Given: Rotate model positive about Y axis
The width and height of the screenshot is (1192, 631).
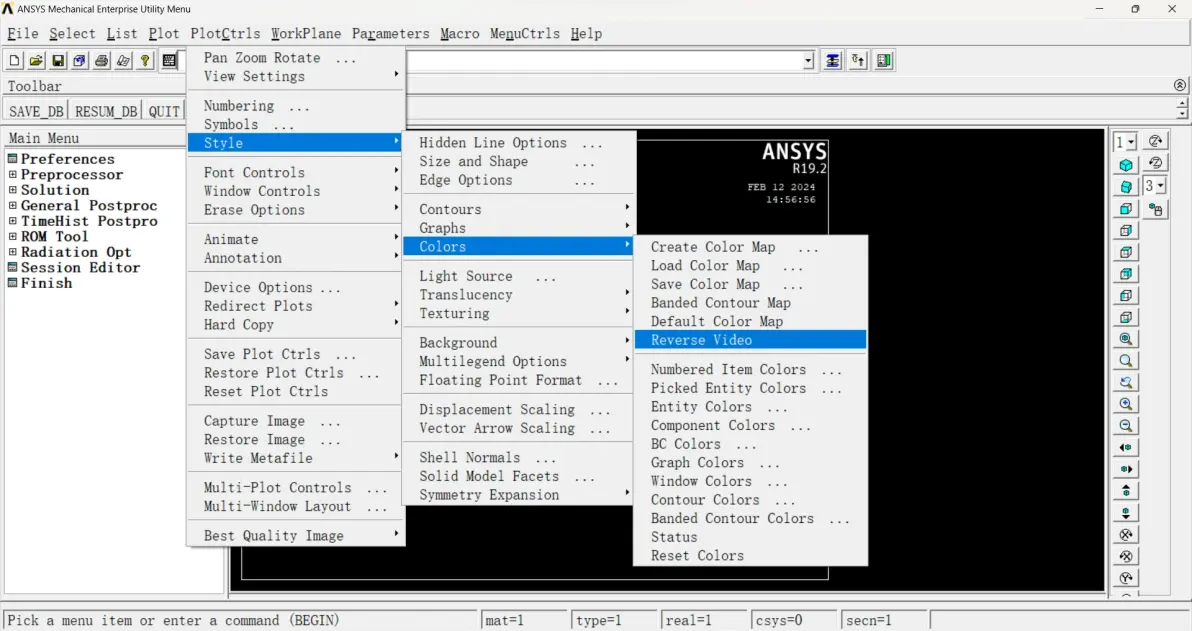Looking at the screenshot, I should 1126,578.
